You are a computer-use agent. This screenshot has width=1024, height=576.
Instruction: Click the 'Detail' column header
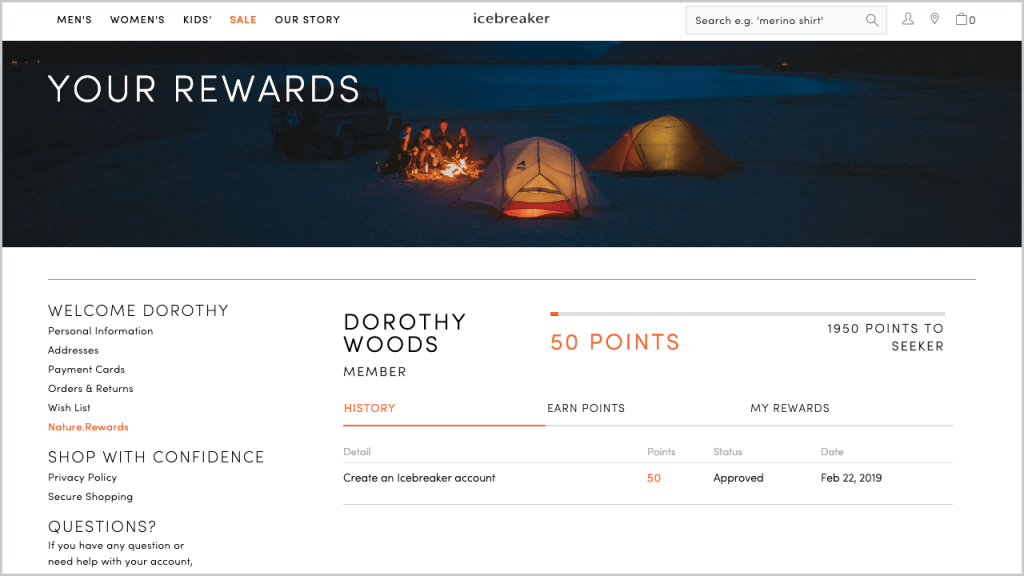[x=357, y=452]
